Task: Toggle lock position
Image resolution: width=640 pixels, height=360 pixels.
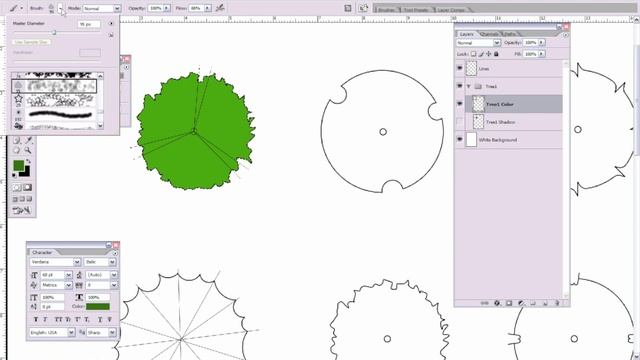Action: pos(489,54)
